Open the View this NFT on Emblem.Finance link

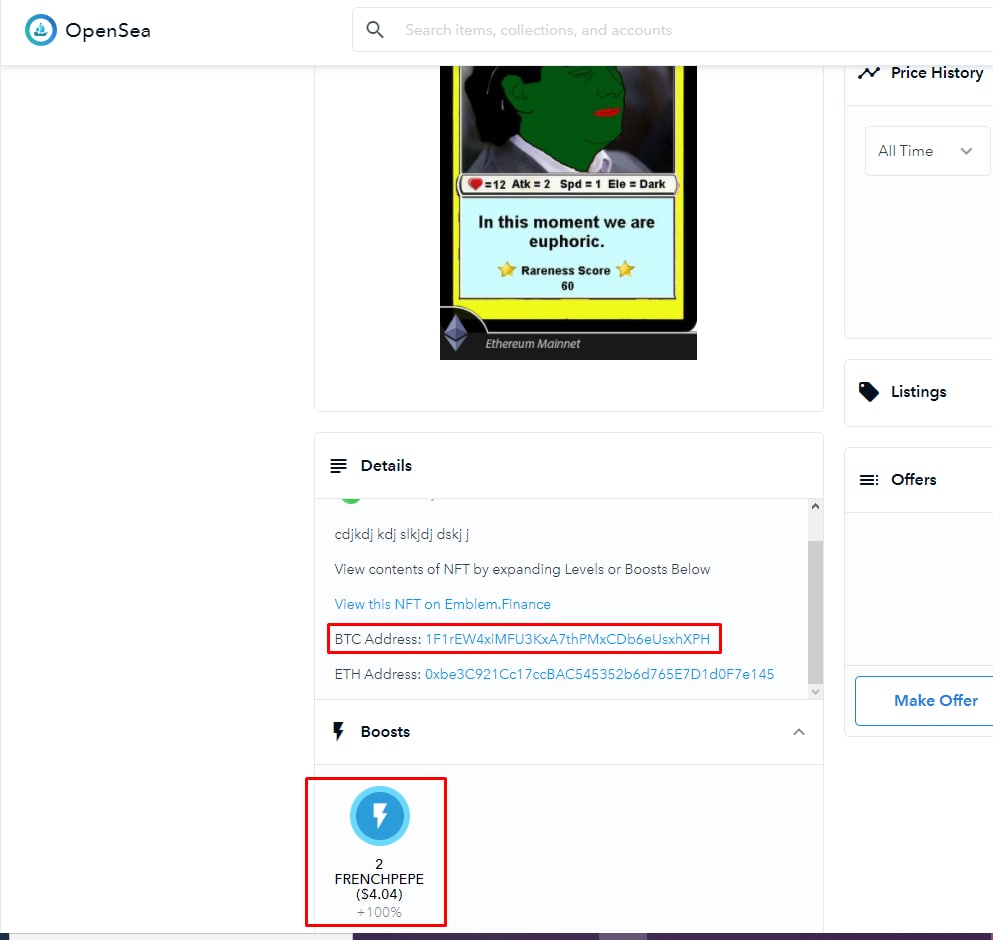pos(442,604)
